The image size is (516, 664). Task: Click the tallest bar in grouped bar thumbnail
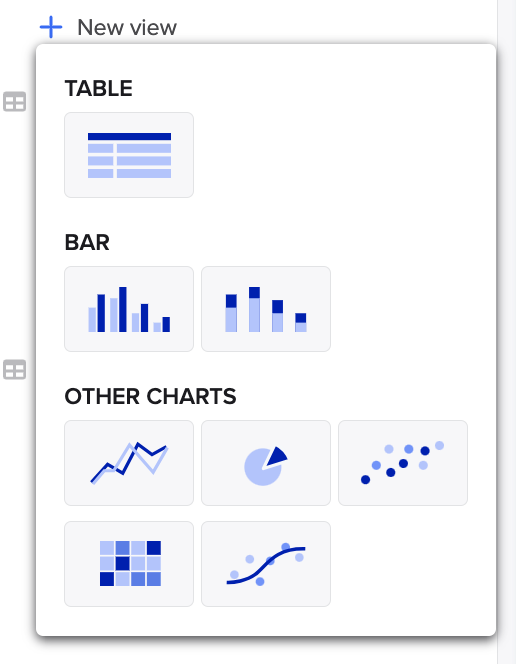pyautogui.click(x=123, y=309)
